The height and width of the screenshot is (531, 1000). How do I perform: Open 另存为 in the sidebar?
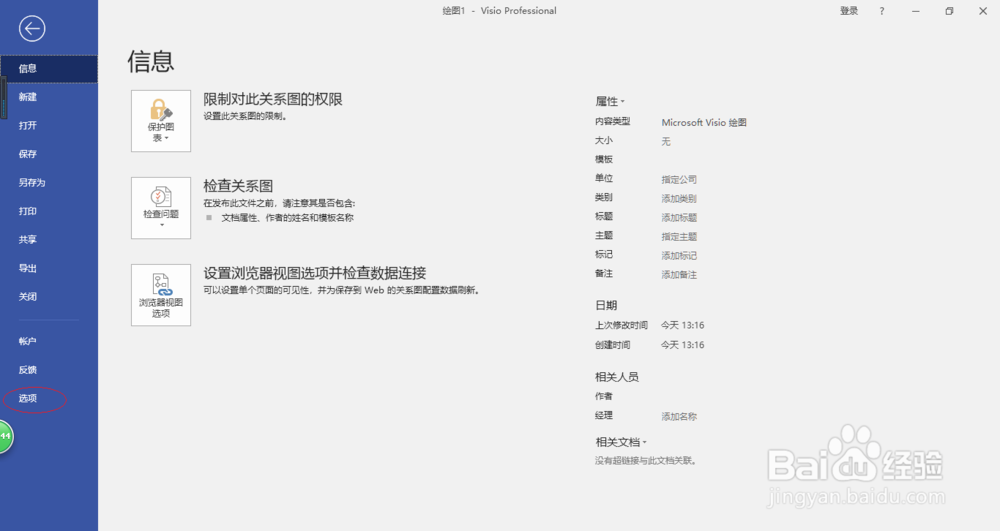coord(49,183)
